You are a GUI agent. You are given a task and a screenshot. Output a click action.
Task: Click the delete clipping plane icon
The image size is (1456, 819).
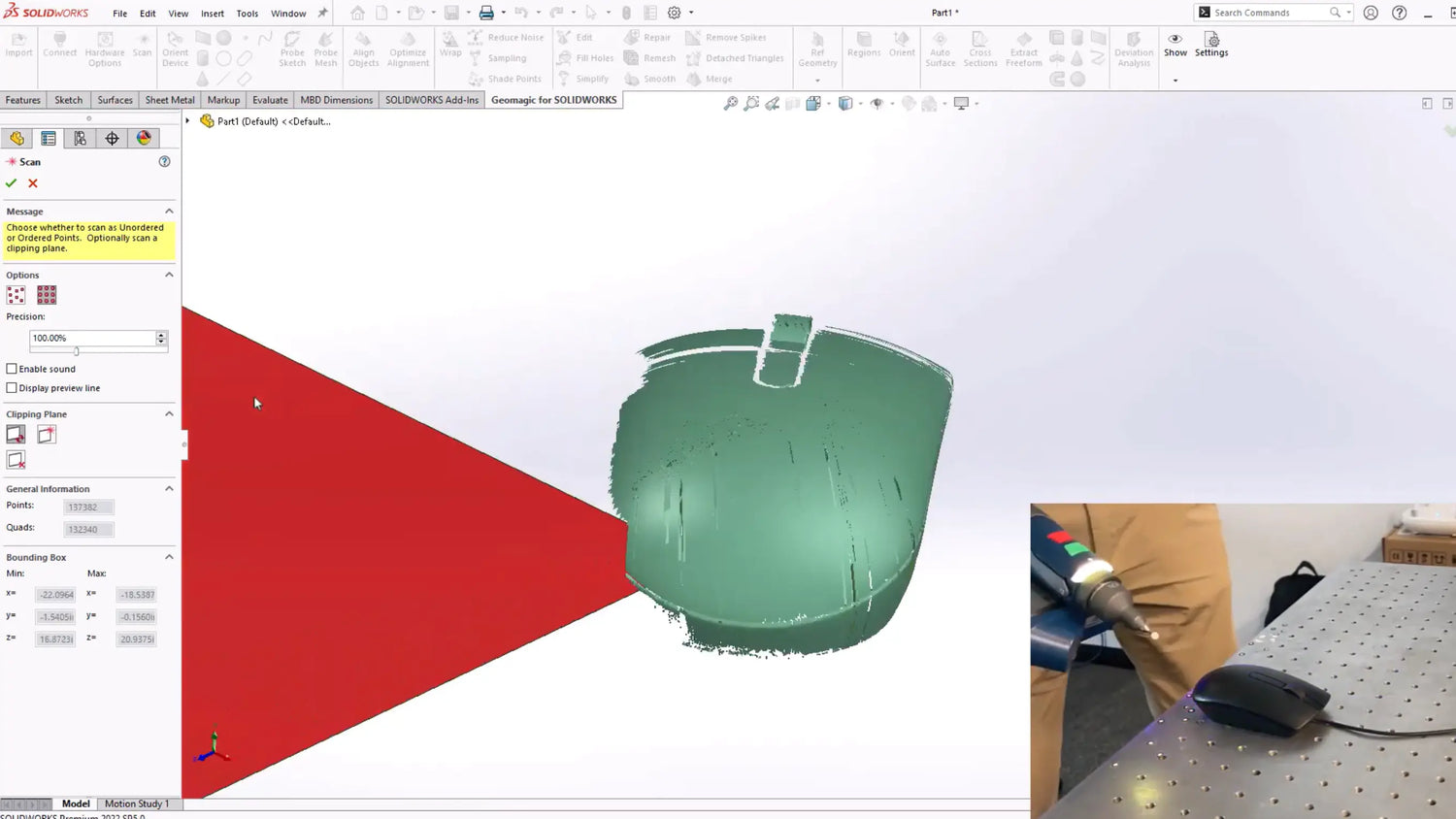pos(17,460)
